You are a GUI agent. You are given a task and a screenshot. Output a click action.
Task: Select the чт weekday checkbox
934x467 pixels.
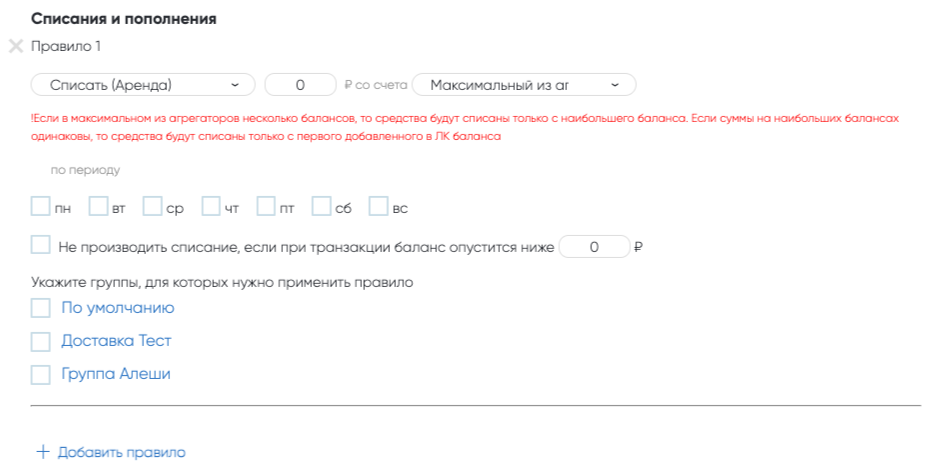pyautogui.click(x=211, y=207)
